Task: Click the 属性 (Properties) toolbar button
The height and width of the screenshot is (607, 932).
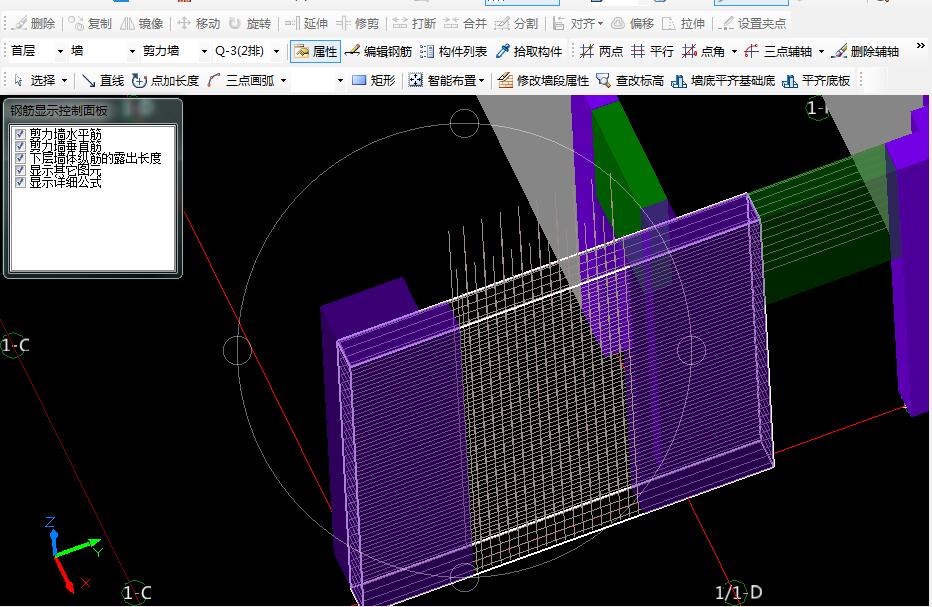Action: [315, 51]
